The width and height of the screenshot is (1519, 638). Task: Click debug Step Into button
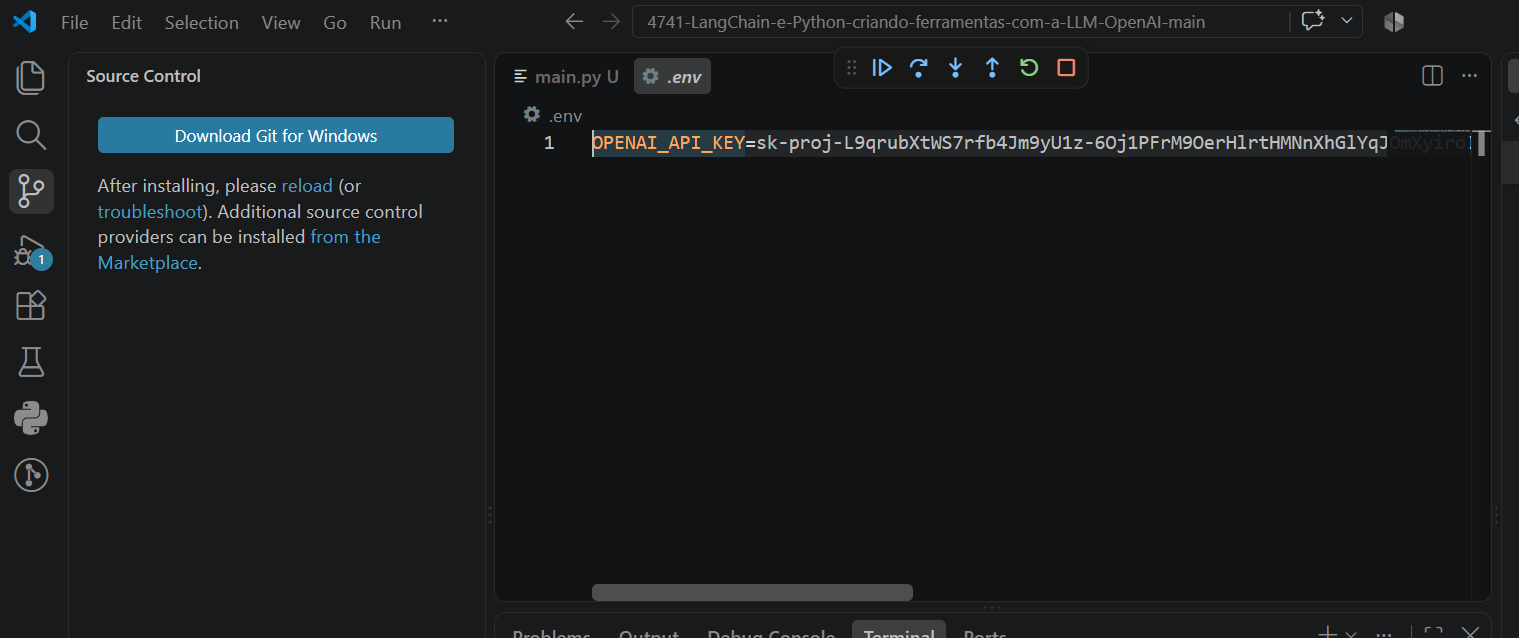(x=955, y=68)
